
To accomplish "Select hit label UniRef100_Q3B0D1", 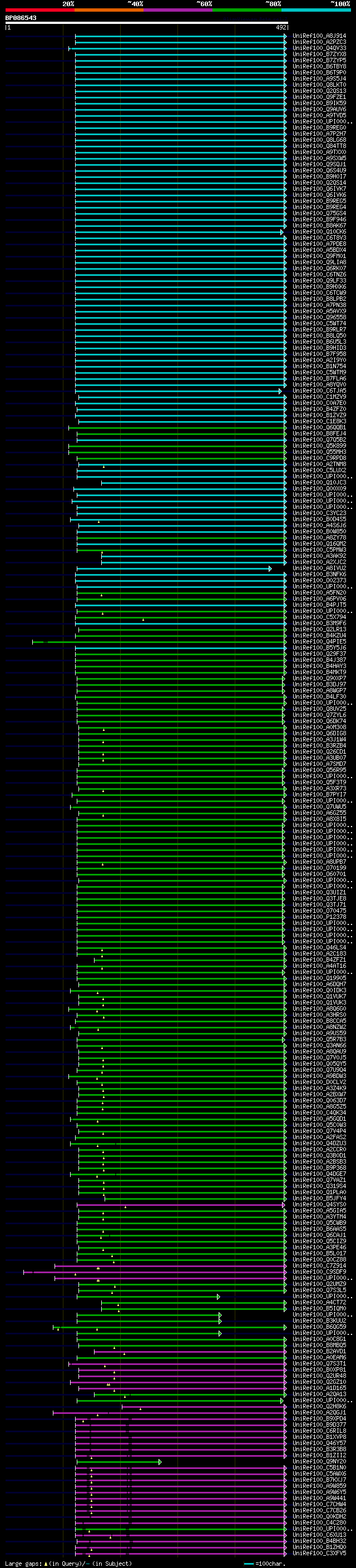I will point(319,1156).
